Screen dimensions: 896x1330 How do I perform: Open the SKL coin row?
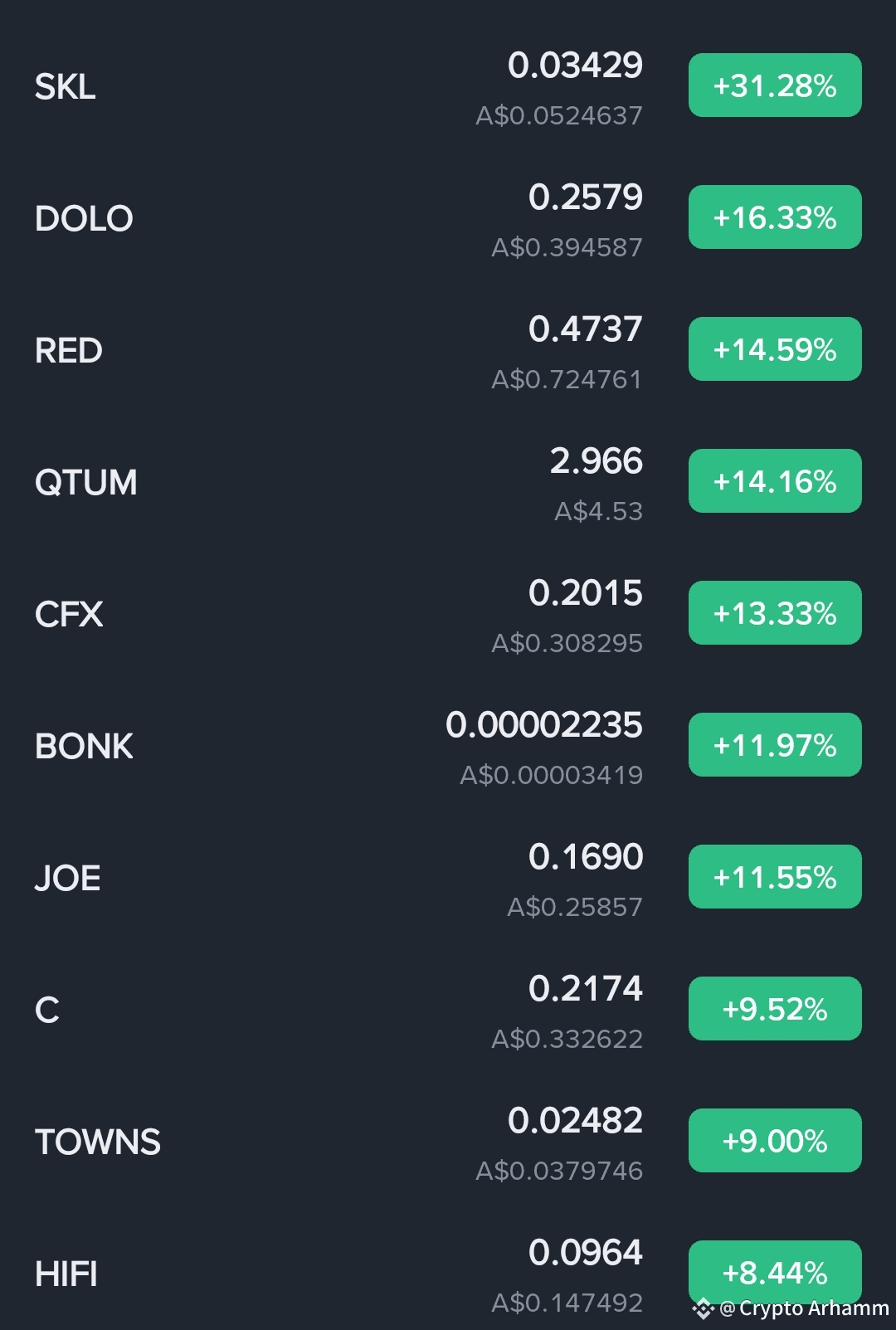click(x=448, y=86)
